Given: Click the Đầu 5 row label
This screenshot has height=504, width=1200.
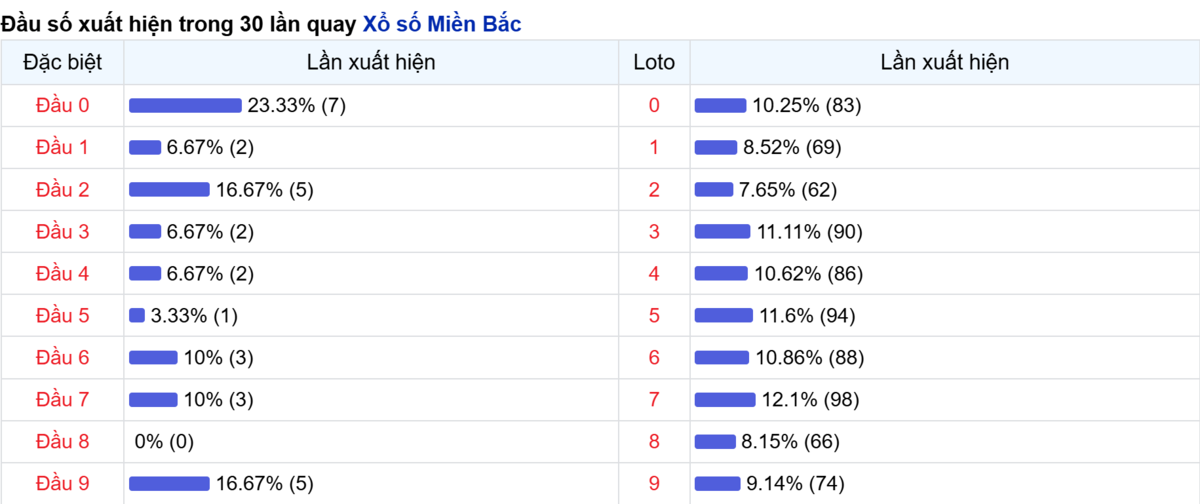Looking at the screenshot, I should pyautogui.click(x=62, y=315).
